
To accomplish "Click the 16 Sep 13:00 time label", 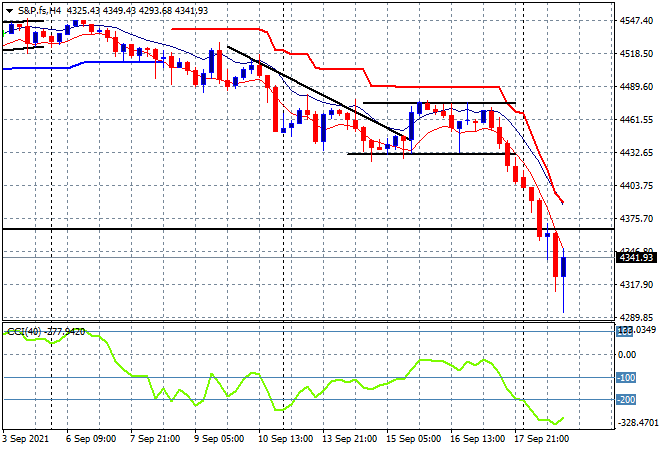I will point(477,439).
